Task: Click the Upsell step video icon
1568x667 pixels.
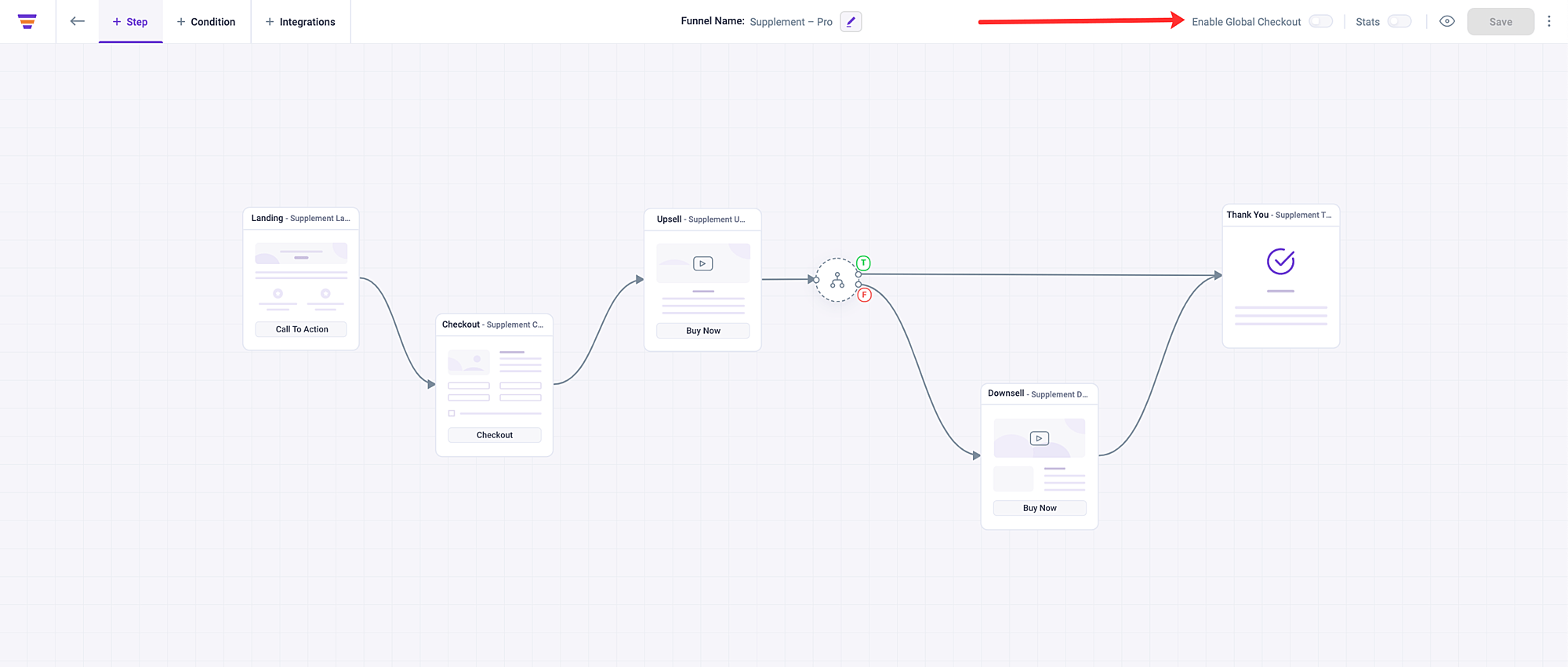Action: point(703,263)
